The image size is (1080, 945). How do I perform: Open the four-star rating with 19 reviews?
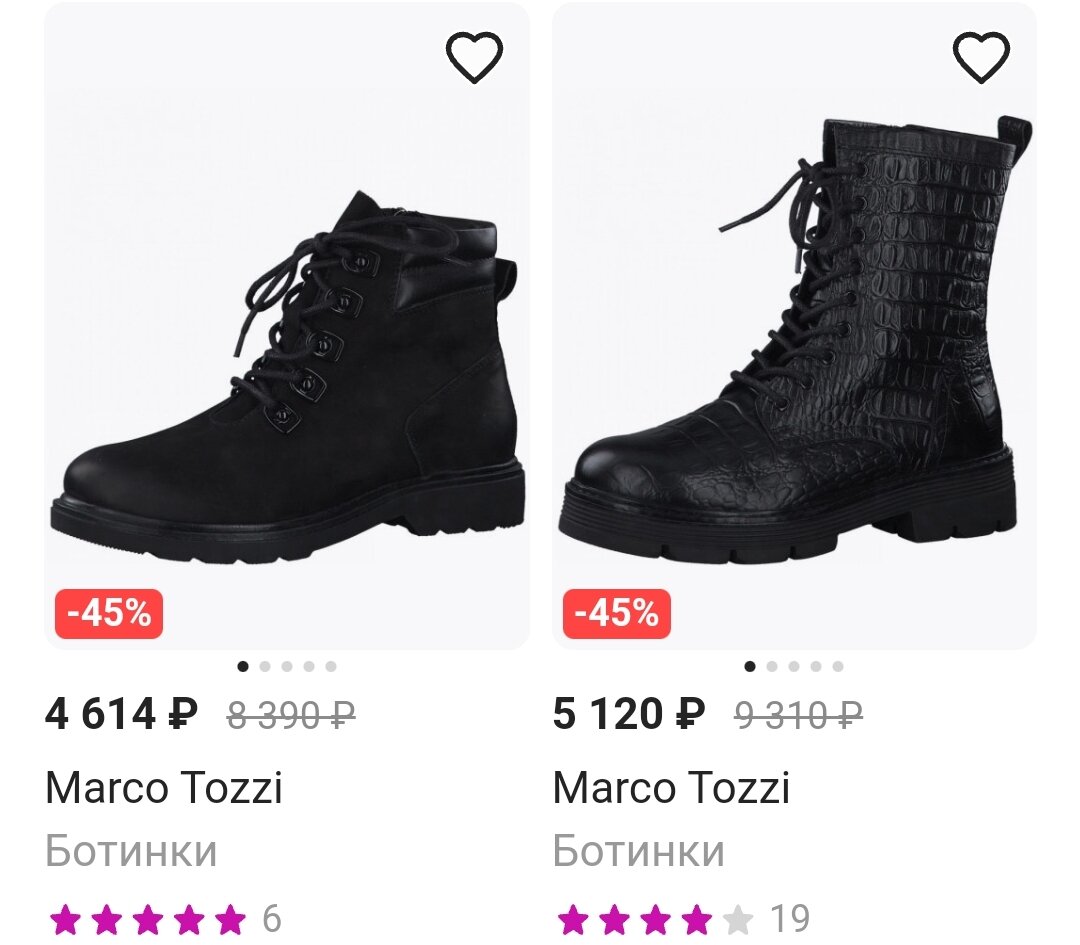(x=682, y=918)
